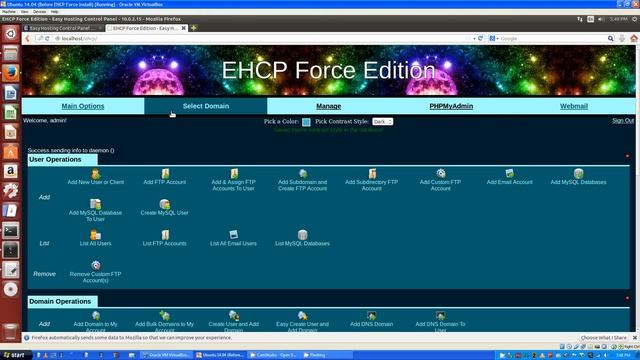Open the Add Domain to My Account icon
The height and width of the screenshot is (360, 640).
click(96, 316)
